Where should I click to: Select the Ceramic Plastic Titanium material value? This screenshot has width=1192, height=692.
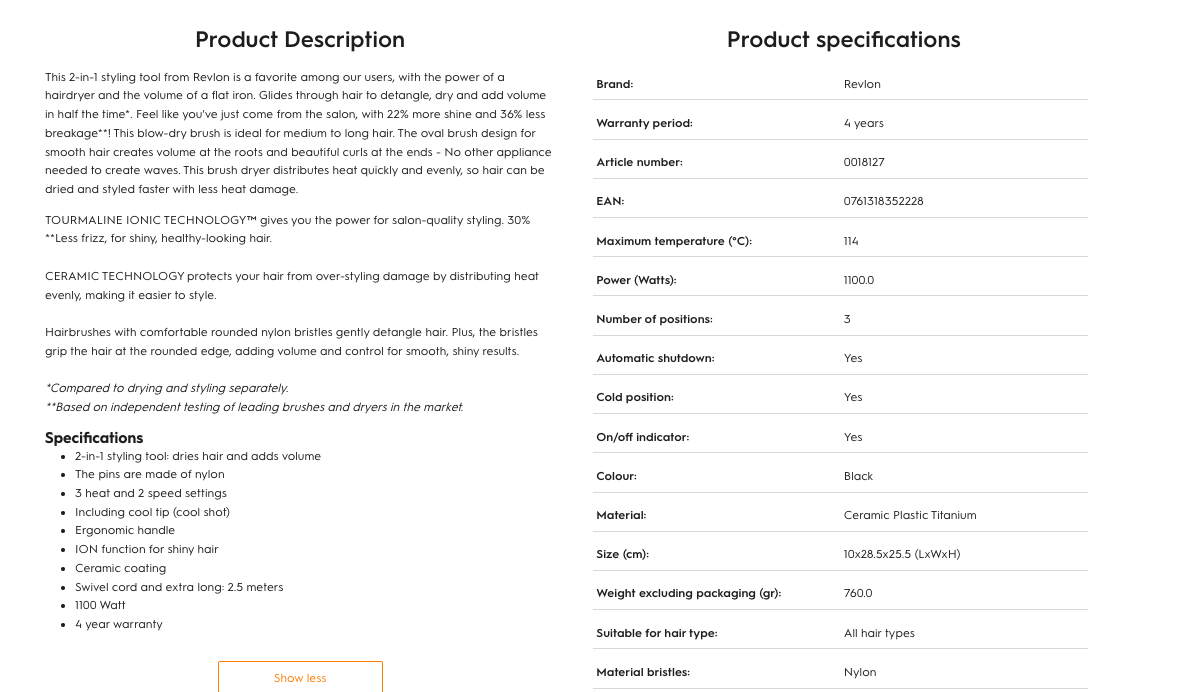(910, 515)
